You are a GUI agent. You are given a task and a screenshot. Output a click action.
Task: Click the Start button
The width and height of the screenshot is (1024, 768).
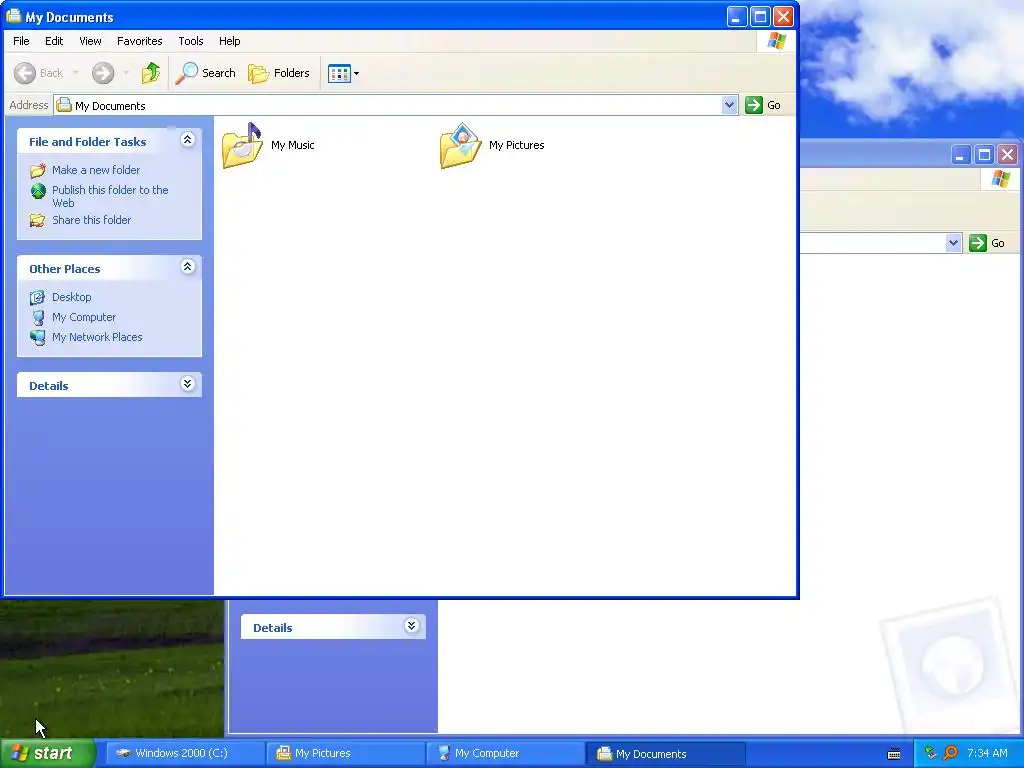(x=48, y=753)
